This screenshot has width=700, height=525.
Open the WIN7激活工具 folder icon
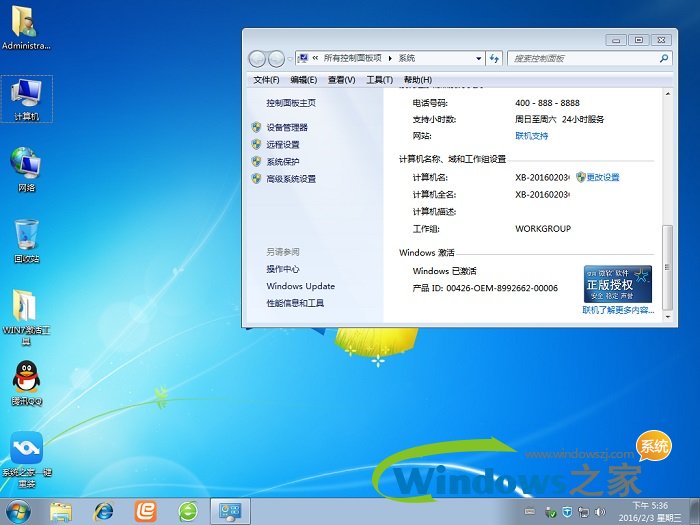coord(26,316)
